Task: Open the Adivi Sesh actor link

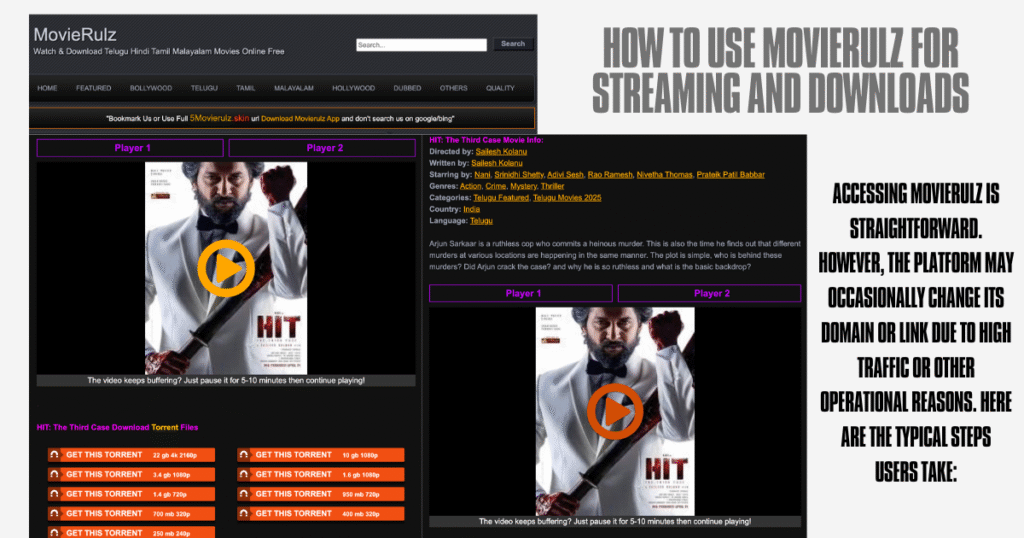Action: click(x=566, y=175)
